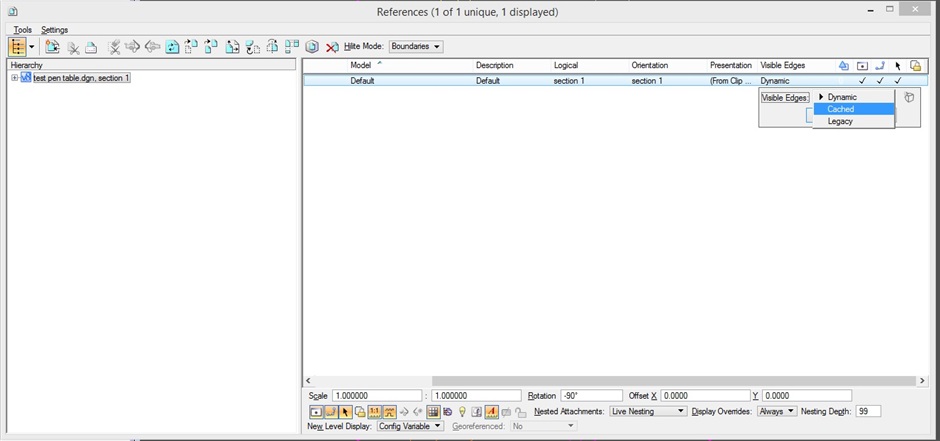Click the Snap column header icon
This screenshot has width=940, height=441.
pos(879,65)
